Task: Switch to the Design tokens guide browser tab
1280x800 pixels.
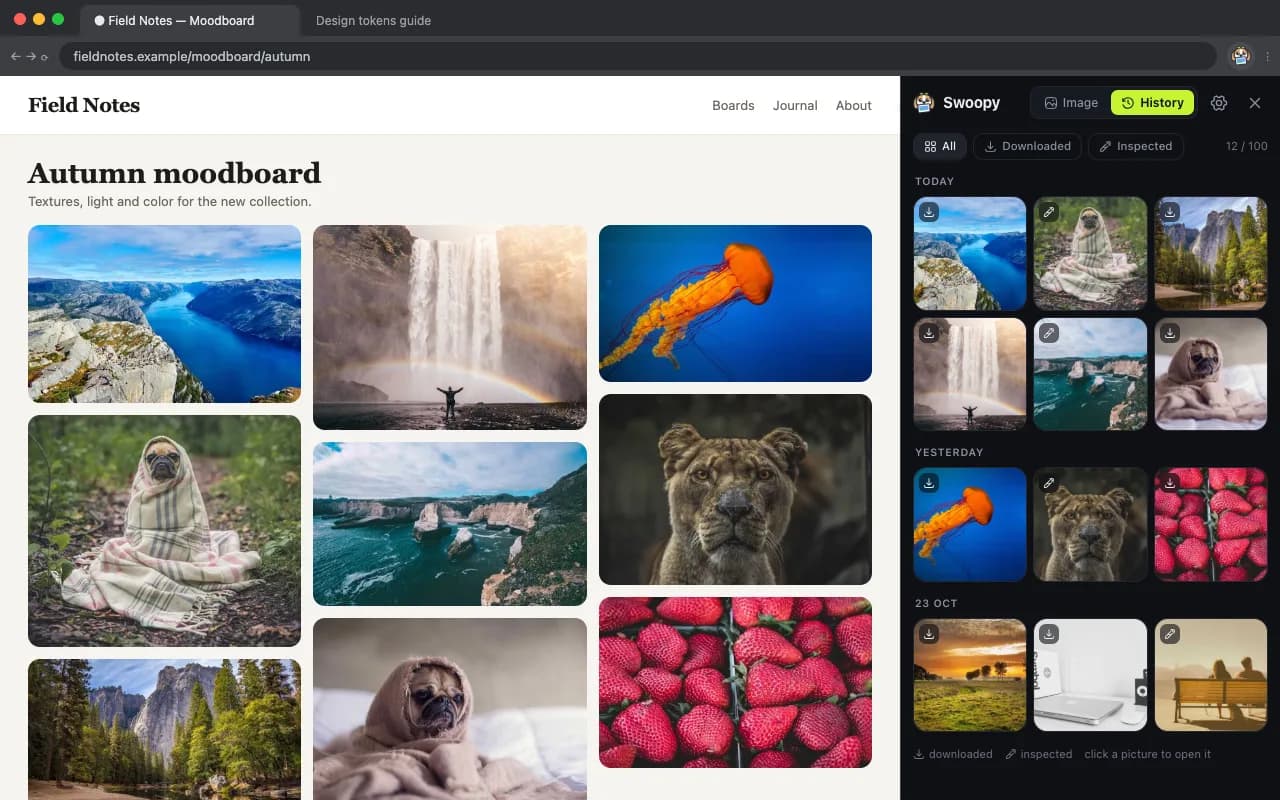Action: (x=373, y=20)
